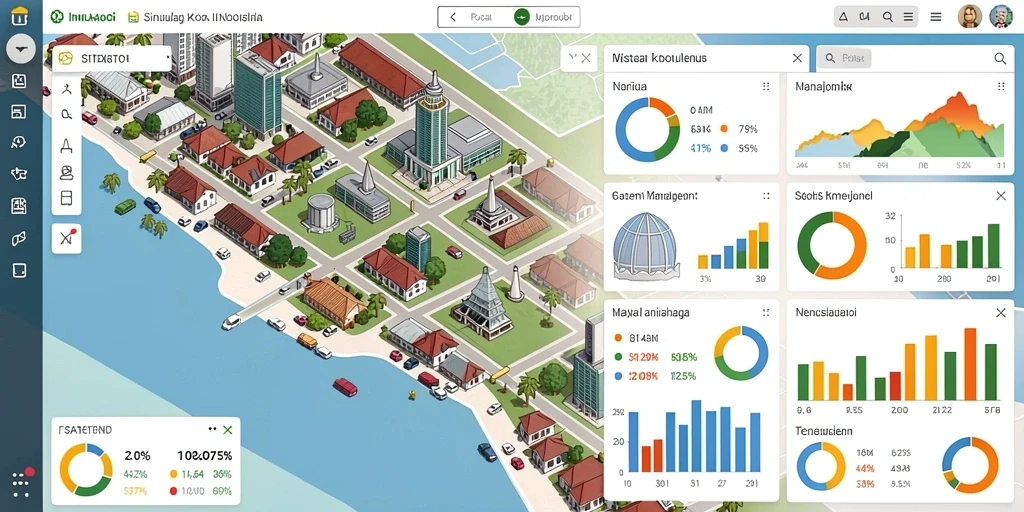
Task: Open the star-shaped icon in dark sidebar
Action: 19,174
